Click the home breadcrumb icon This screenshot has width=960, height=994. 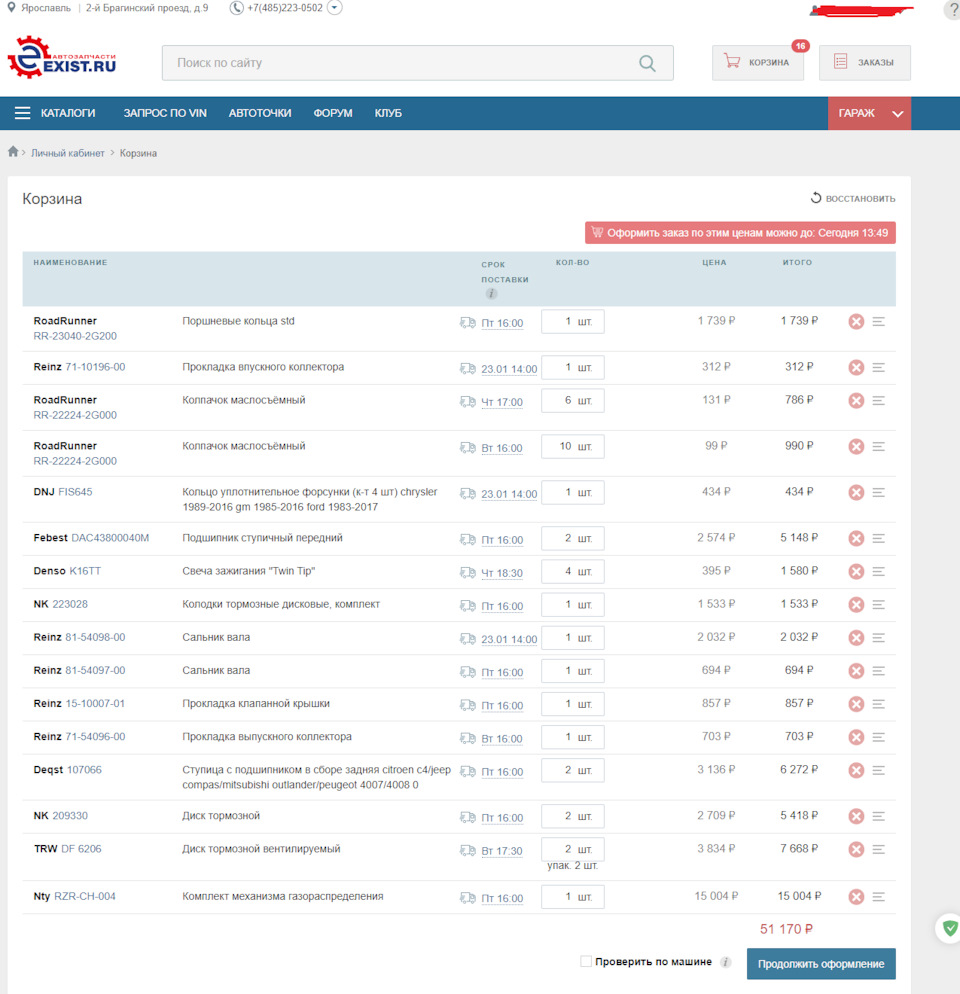(x=13, y=152)
